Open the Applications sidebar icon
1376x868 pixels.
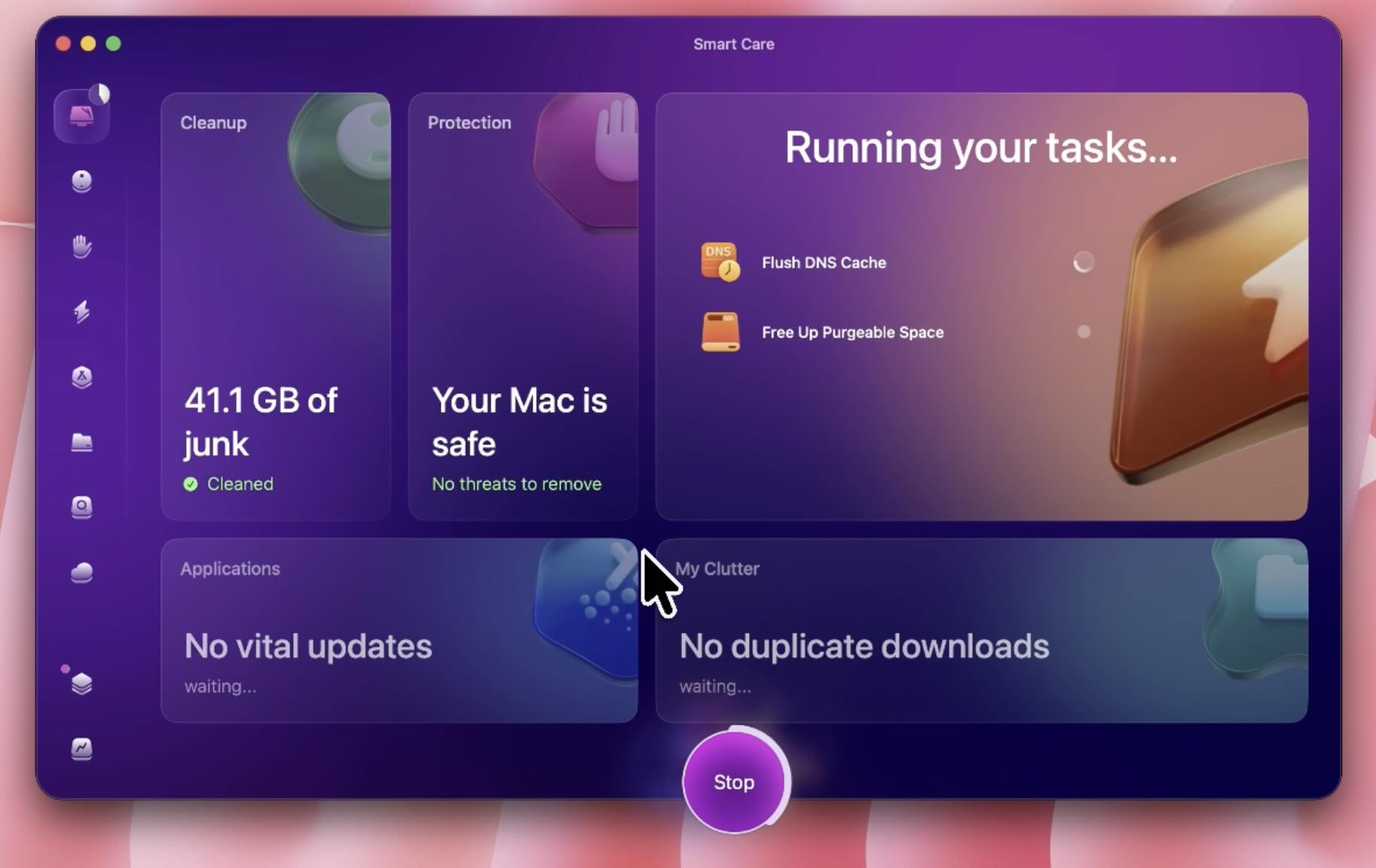pos(81,377)
